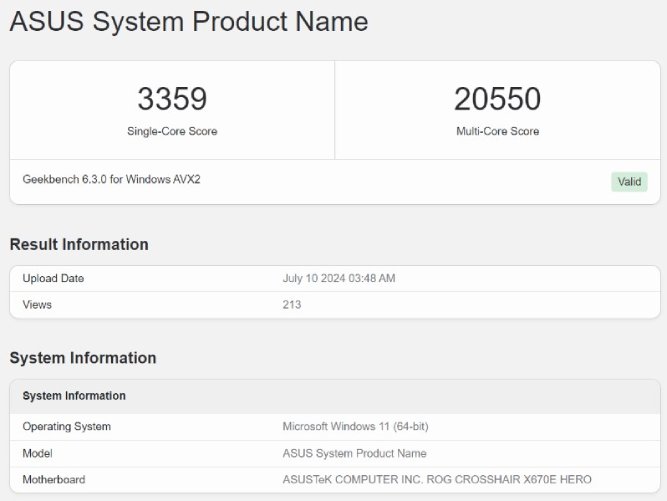
Task: Click the 'System Information' table header row
Action: [x=335, y=396]
